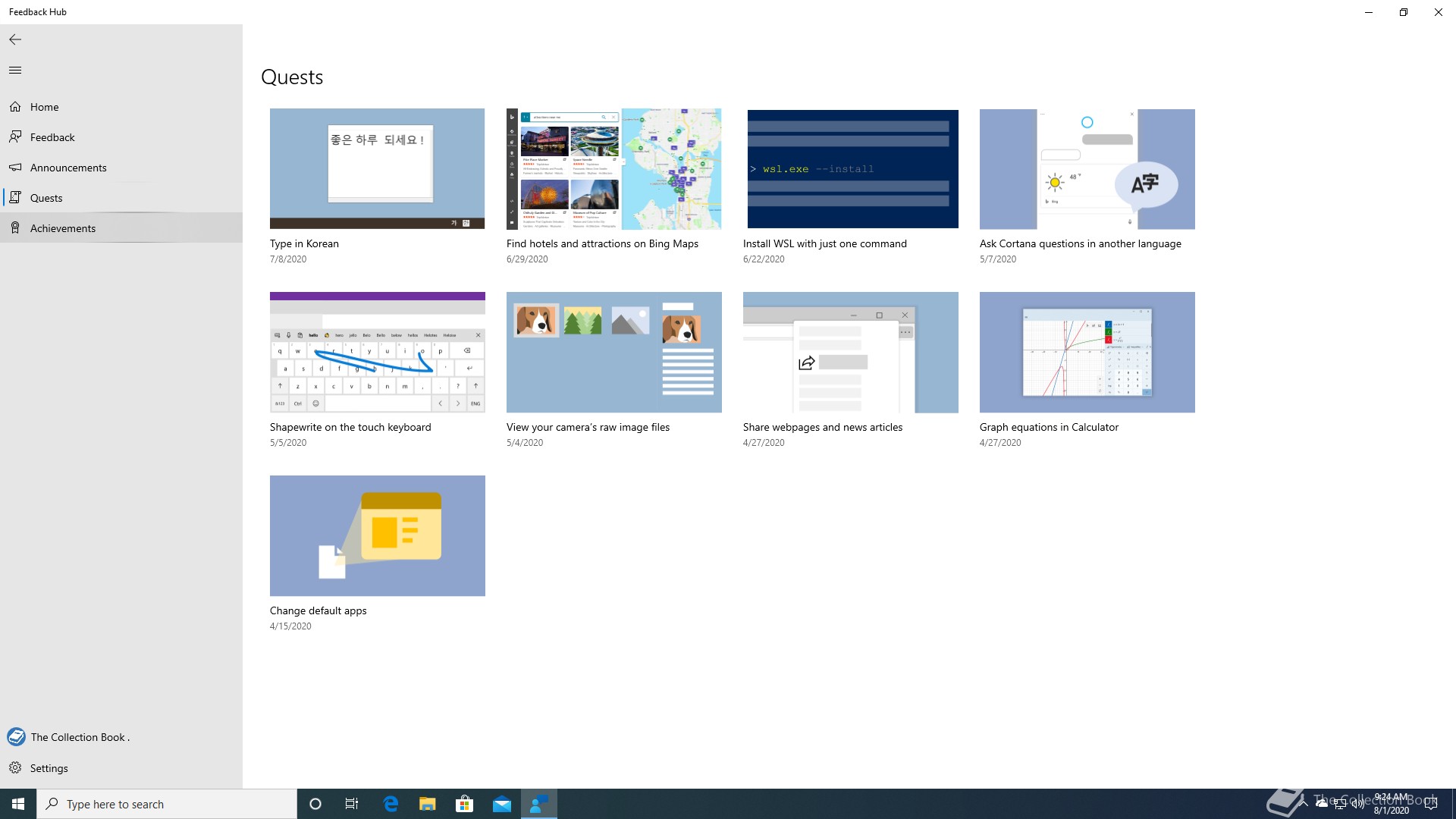The image size is (1456, 819).
Task: Open Mail app from taskbar
Action: (x=502, y=804)
